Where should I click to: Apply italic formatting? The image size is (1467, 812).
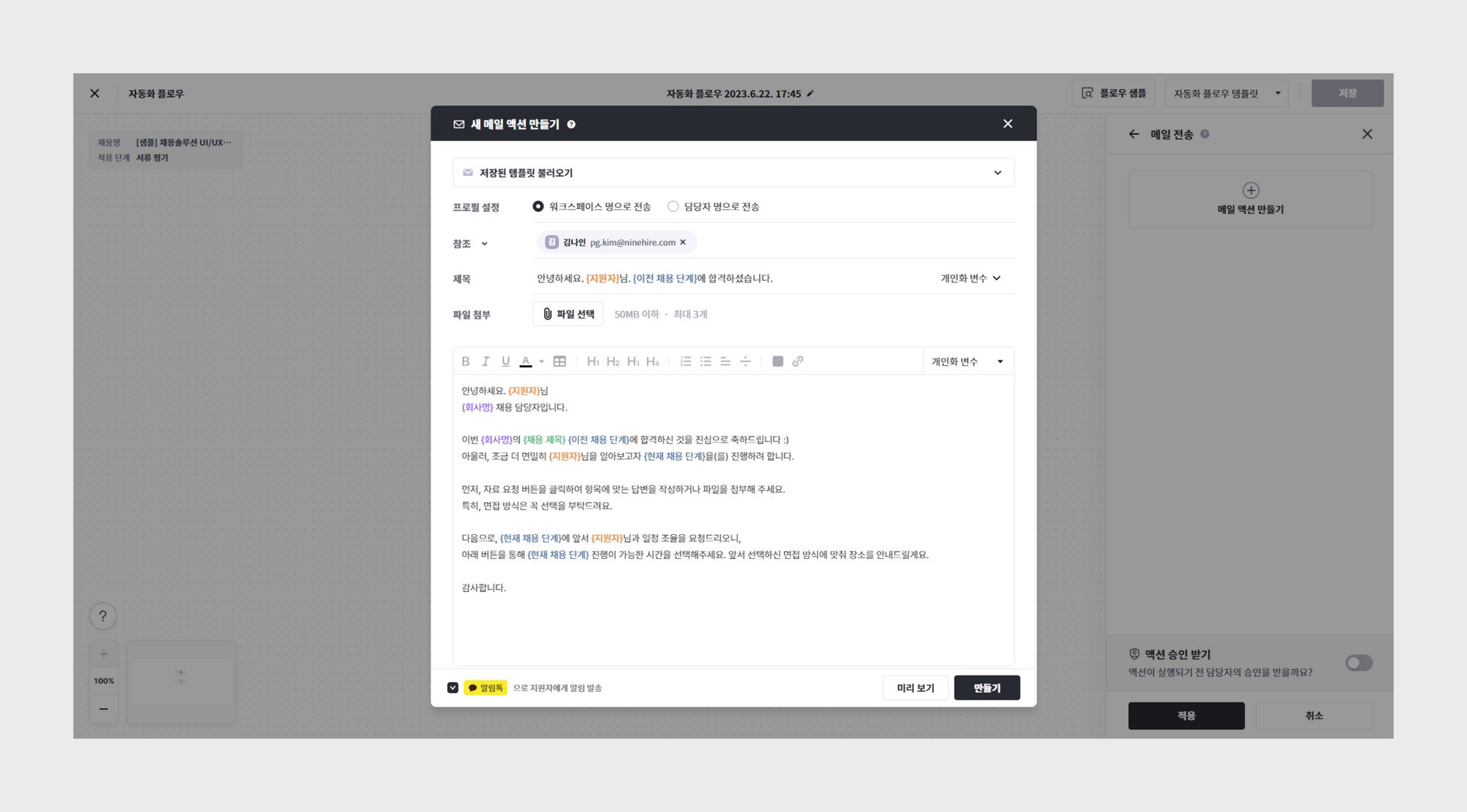point(485,361)
